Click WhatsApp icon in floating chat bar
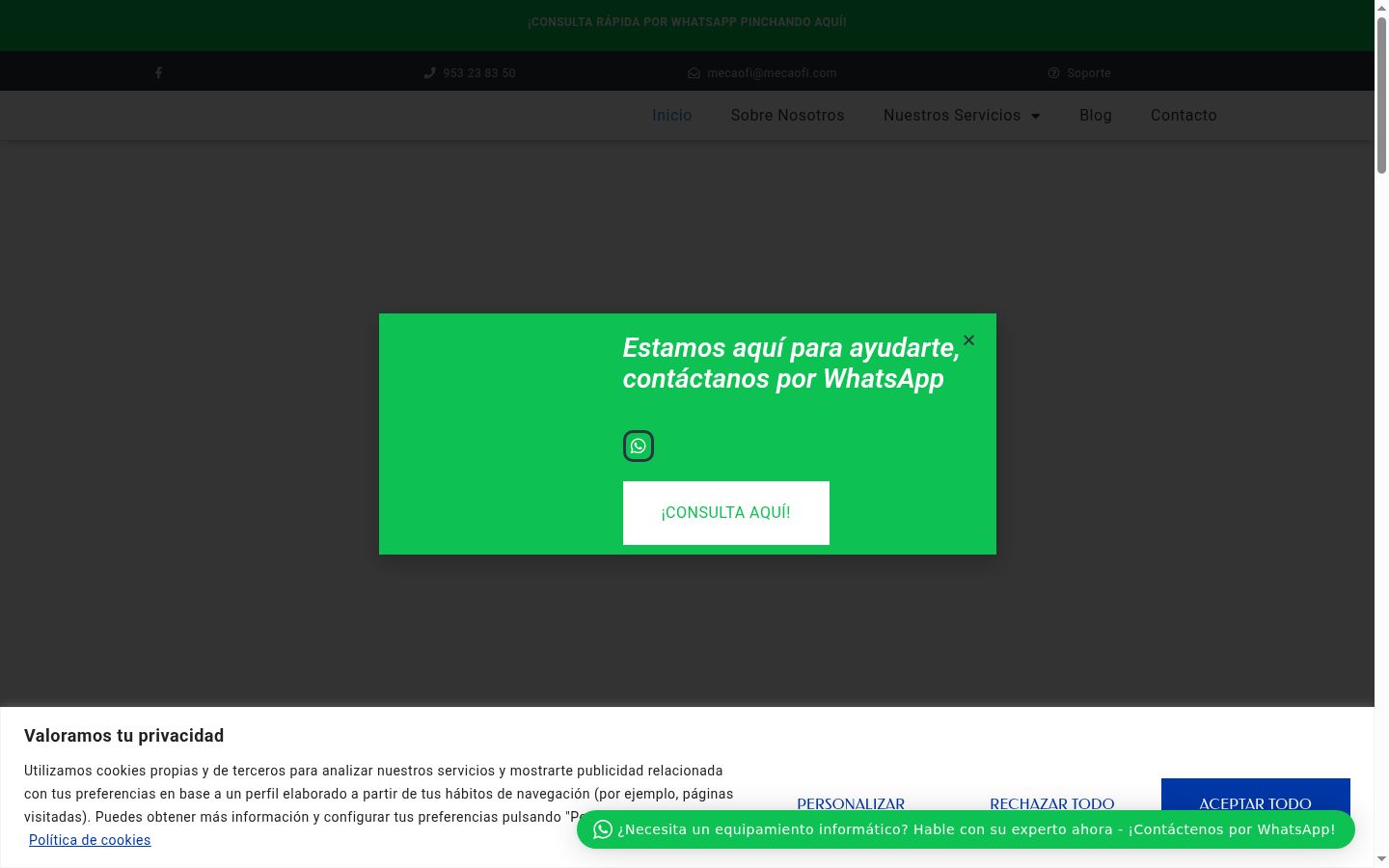 pos(603,829)
